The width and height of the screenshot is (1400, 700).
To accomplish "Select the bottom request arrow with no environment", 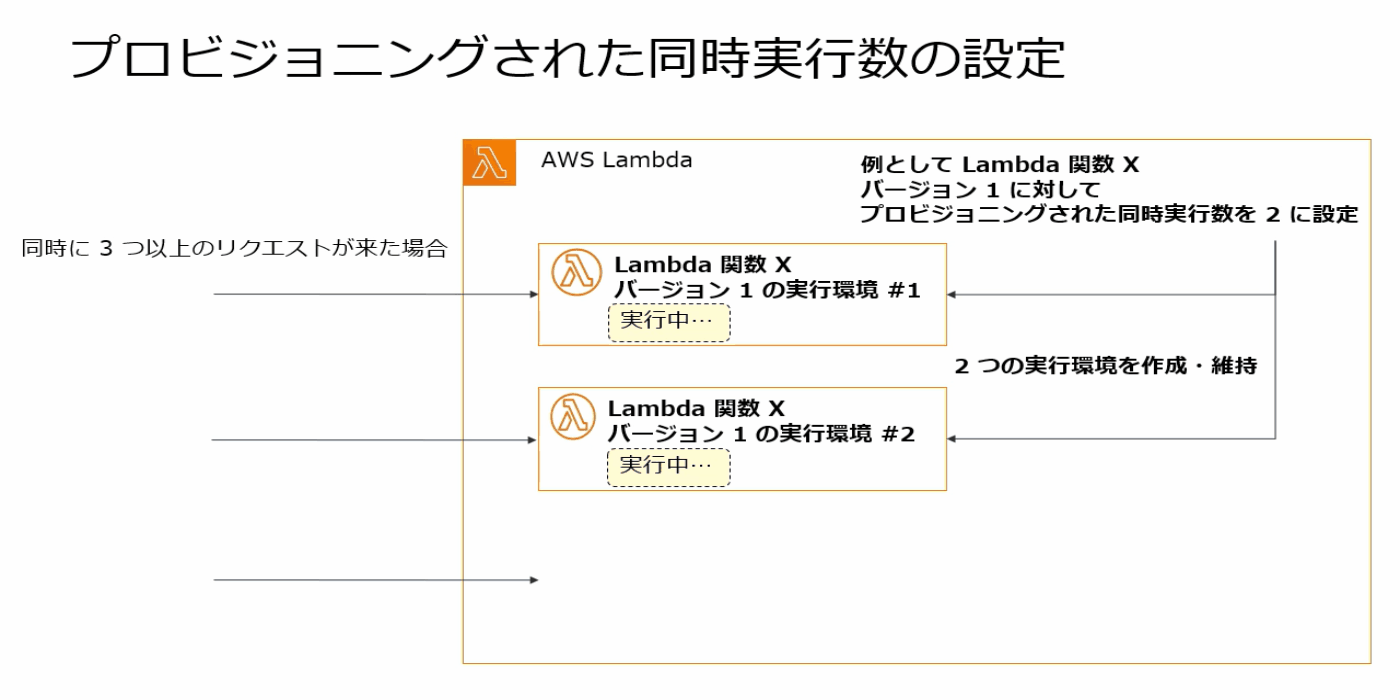I will pyautogui.click(x=375, y=580).
